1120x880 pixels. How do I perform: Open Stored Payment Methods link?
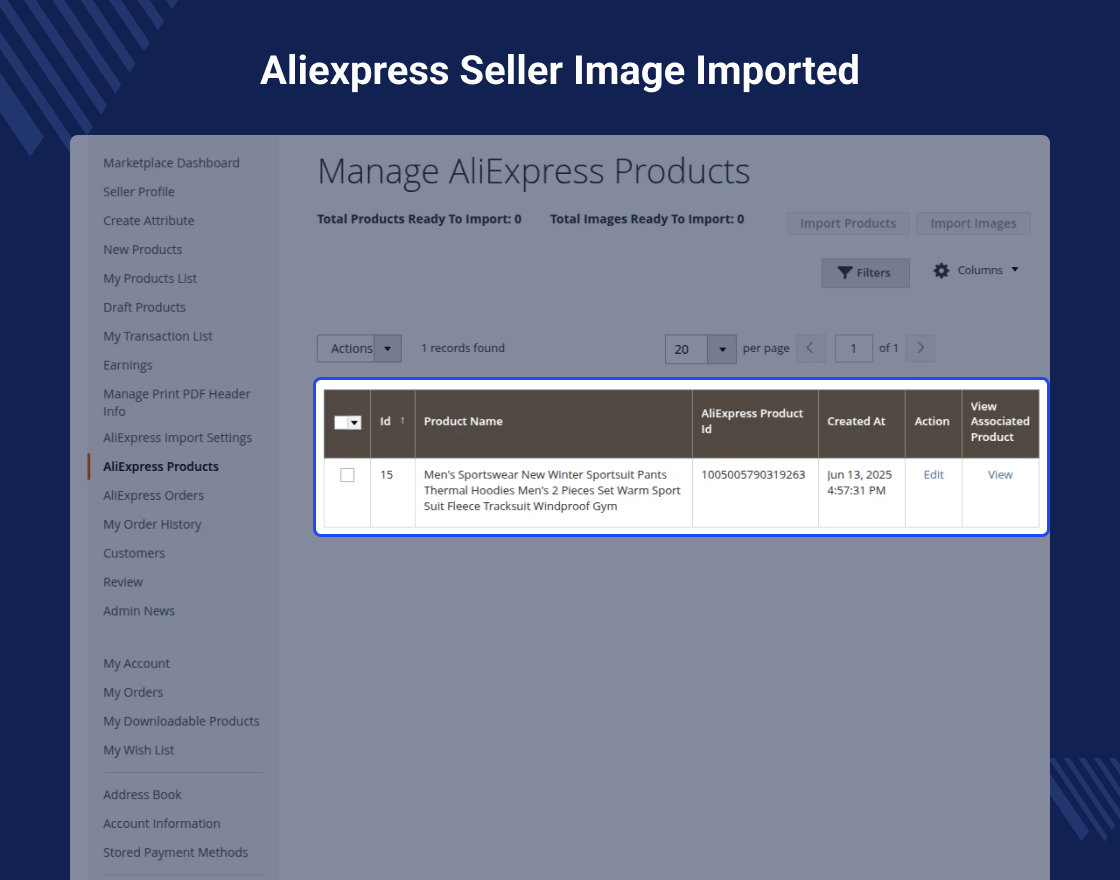[175, 852]
